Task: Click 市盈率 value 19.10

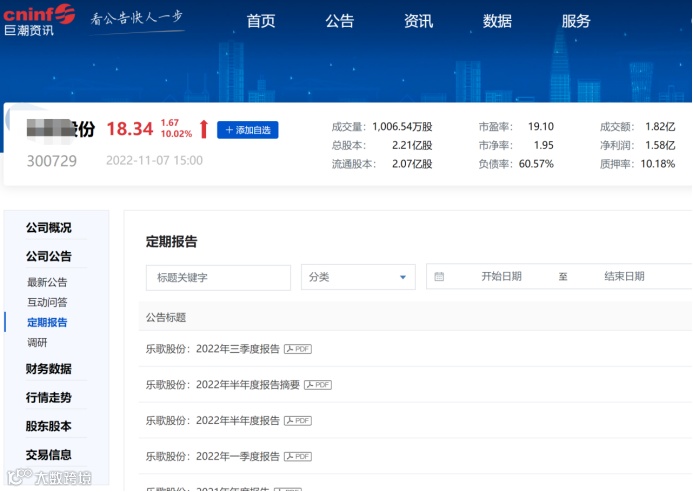Action: pos(541,127)
